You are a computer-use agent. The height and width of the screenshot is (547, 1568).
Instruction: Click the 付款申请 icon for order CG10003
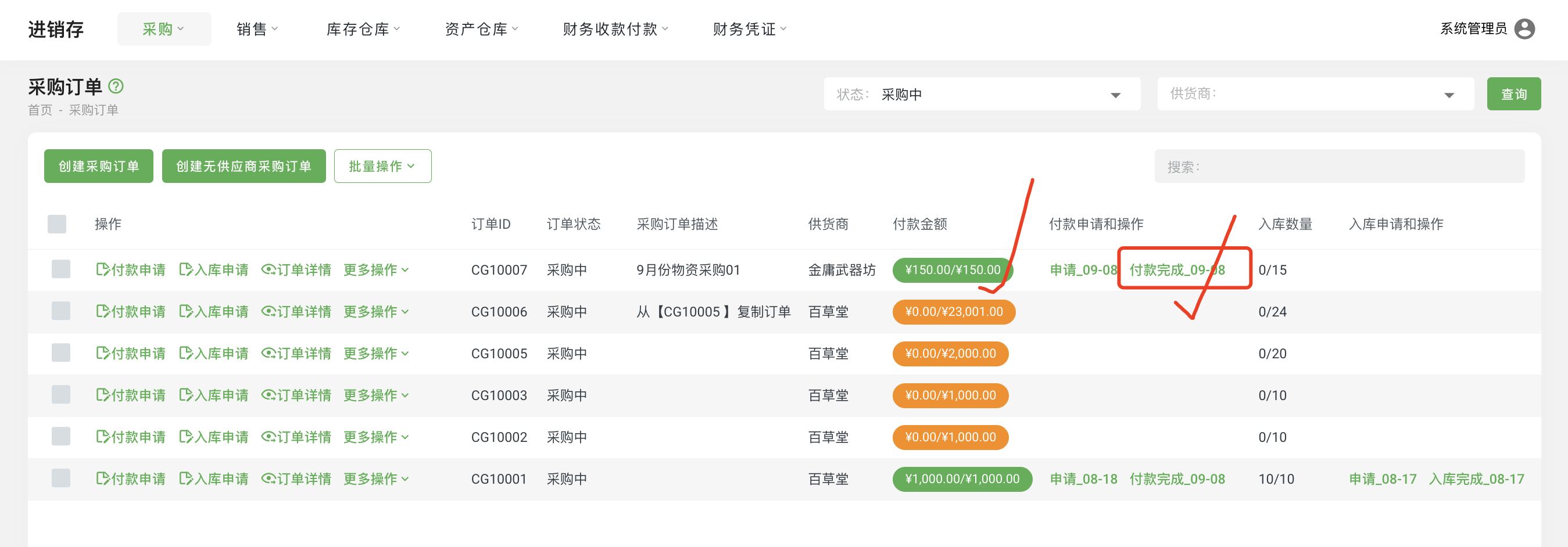click(102, 395)
